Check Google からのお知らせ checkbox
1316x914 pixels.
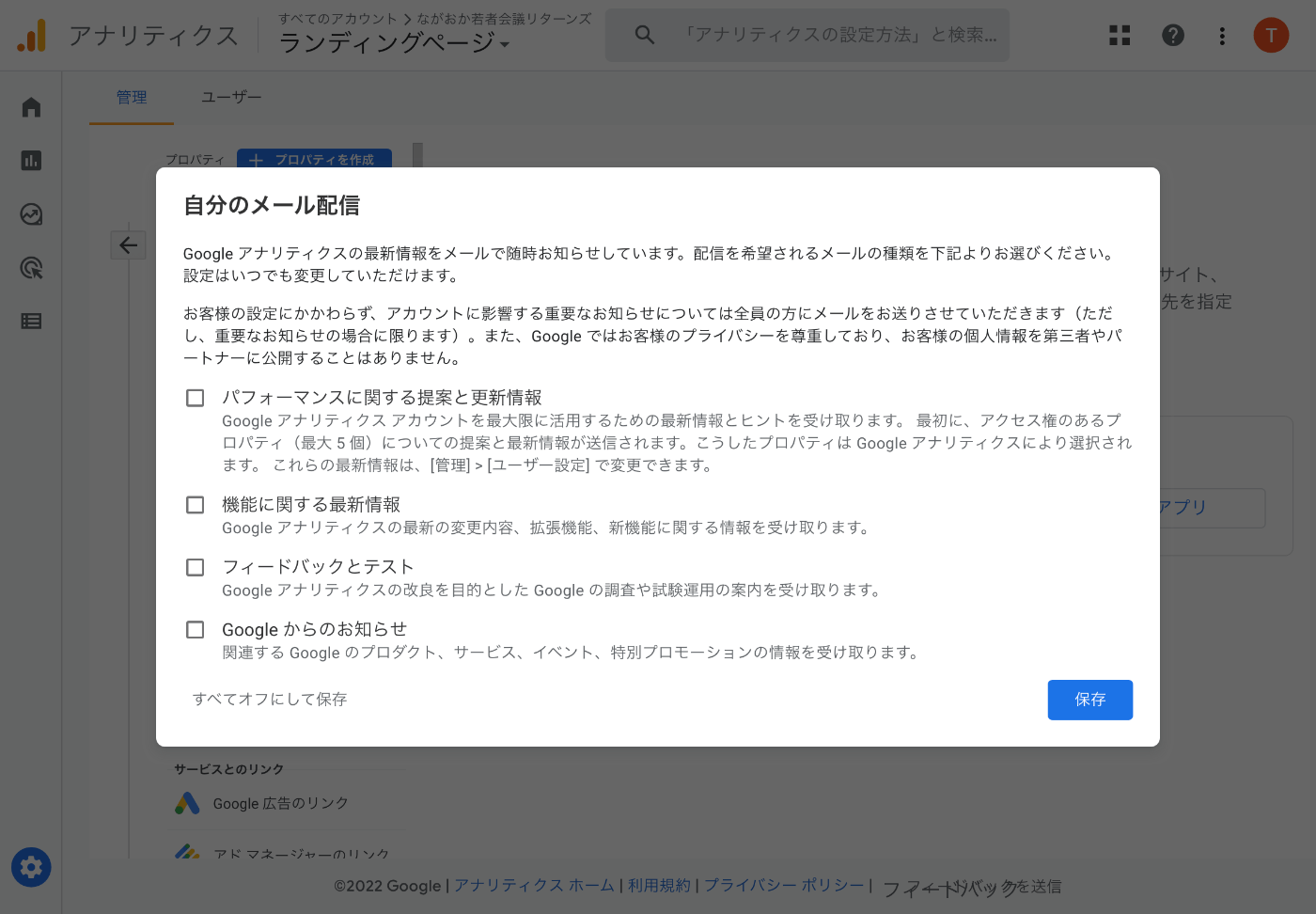196,629
